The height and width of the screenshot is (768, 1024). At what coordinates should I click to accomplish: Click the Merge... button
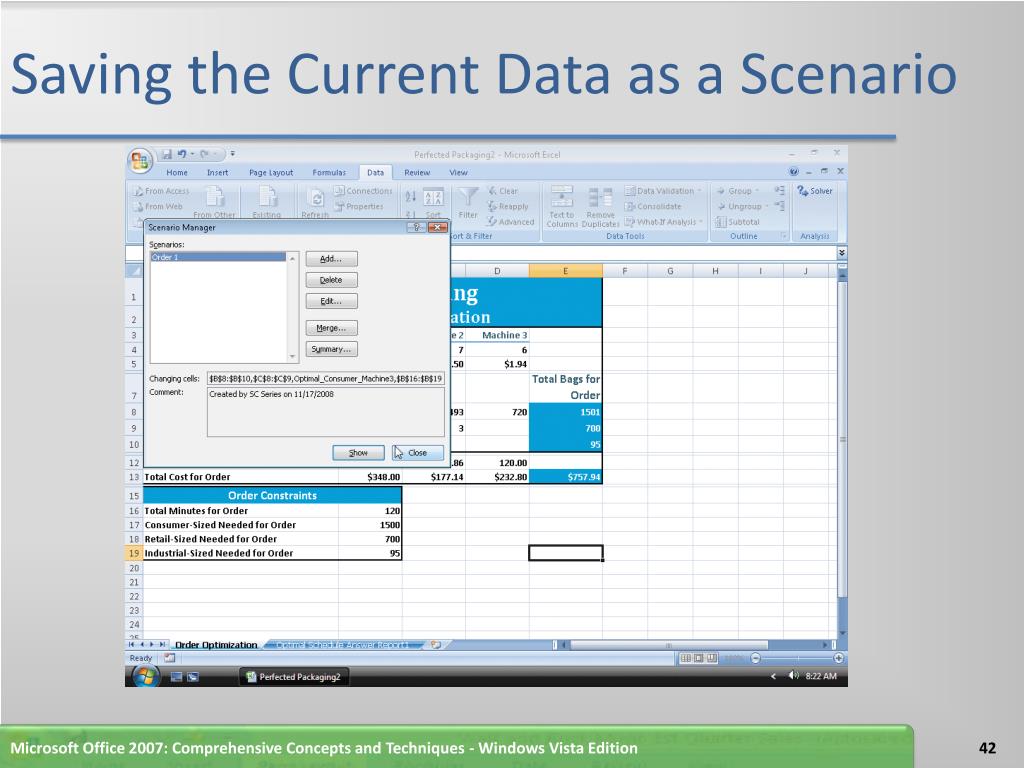click(x=331, y=328)
